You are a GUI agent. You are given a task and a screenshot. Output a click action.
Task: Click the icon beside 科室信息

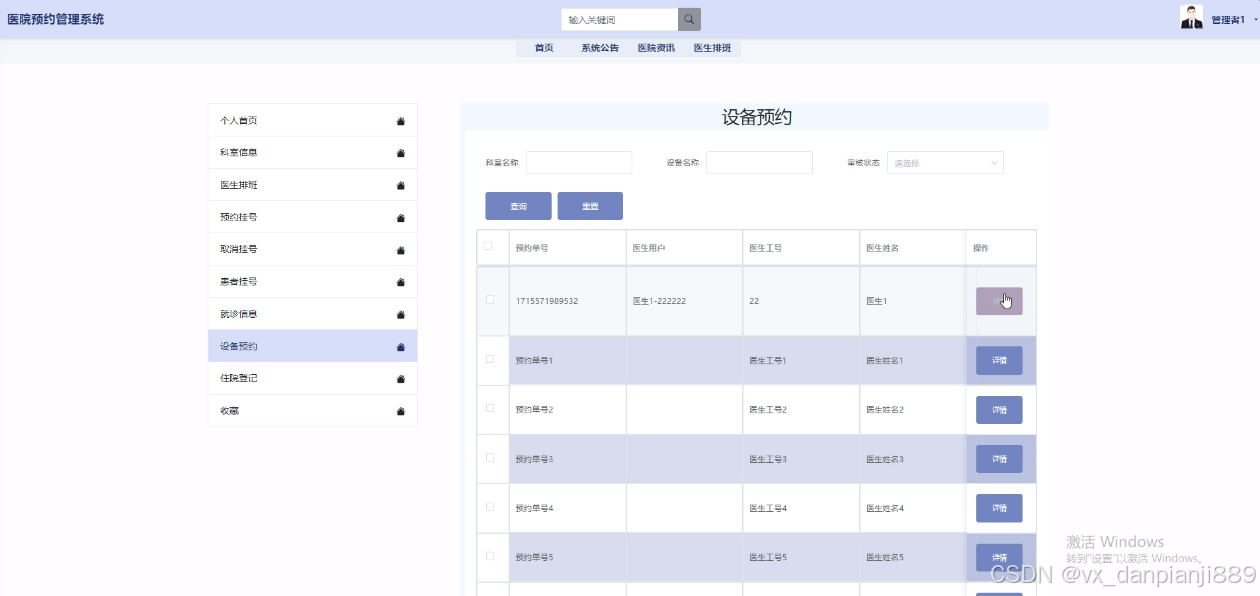click(401, 153)
